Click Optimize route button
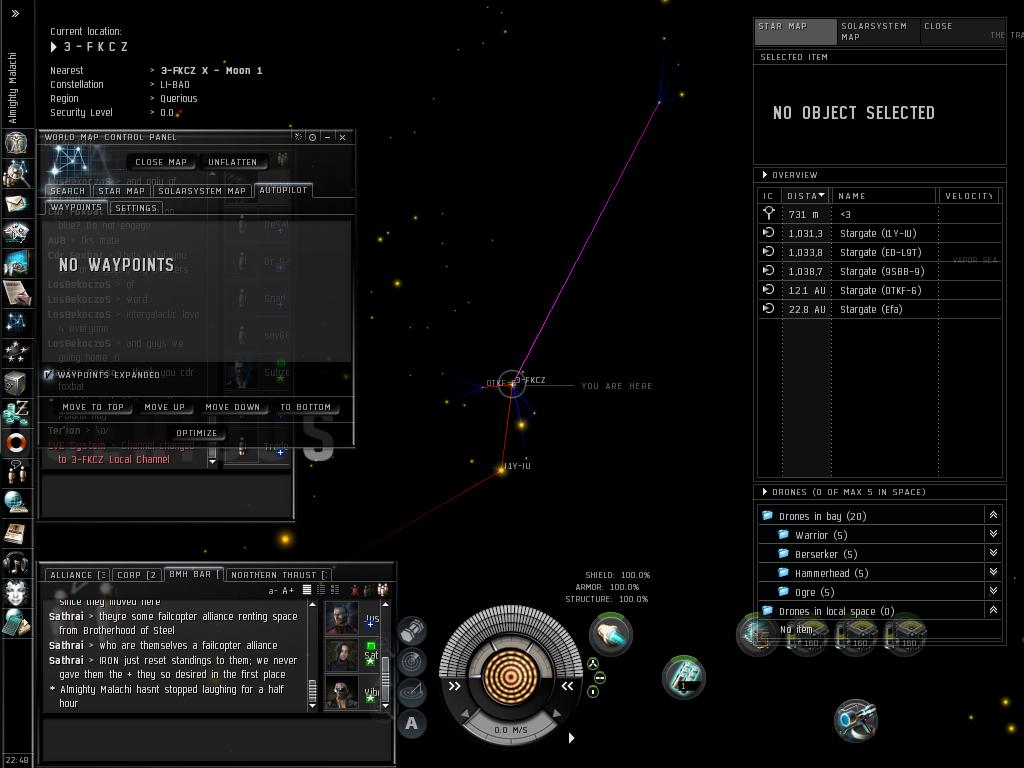Viewport: 1024px width, 768px height. coord(197,433)
